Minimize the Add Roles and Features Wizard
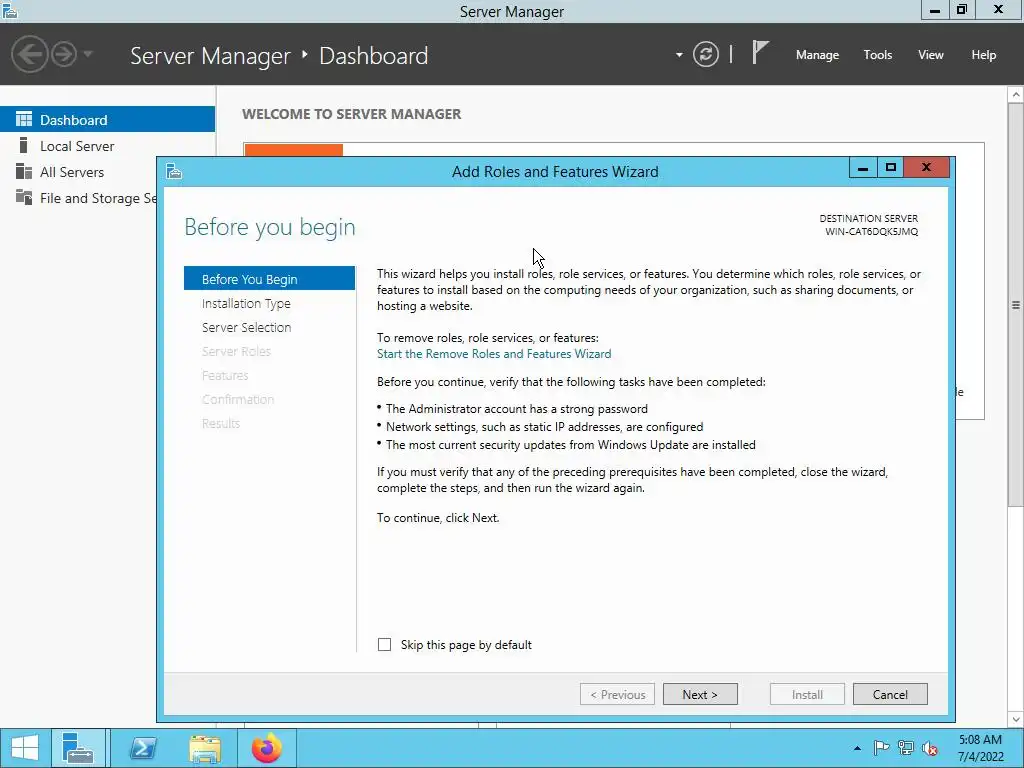The width and height of the screenshot is (1024, 768). click(x=863, y=168)
